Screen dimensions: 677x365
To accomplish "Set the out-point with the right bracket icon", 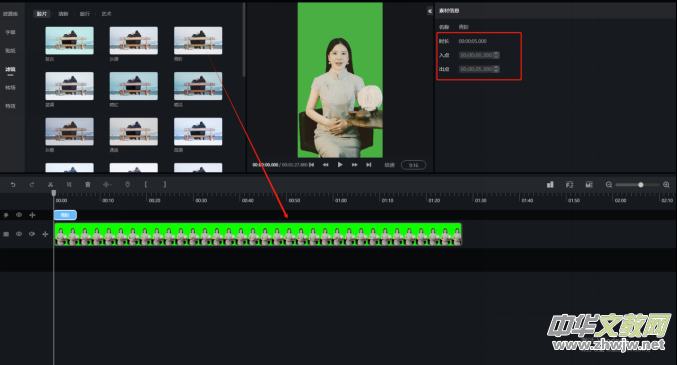I will tap(165, 184).
